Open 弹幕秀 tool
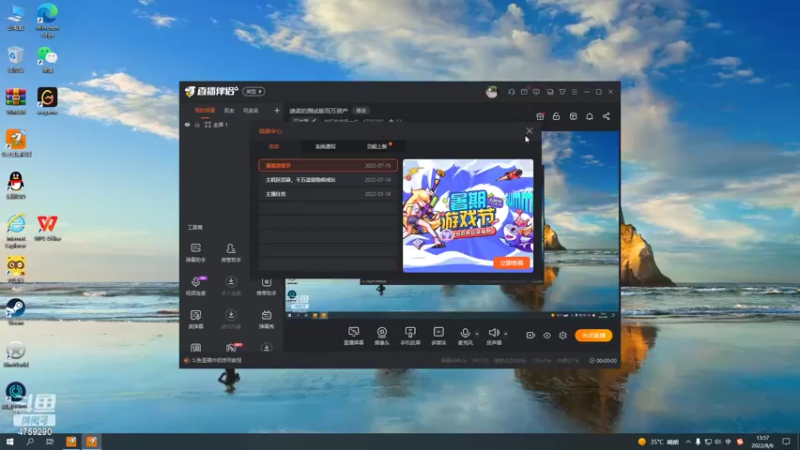 [266, 319]
